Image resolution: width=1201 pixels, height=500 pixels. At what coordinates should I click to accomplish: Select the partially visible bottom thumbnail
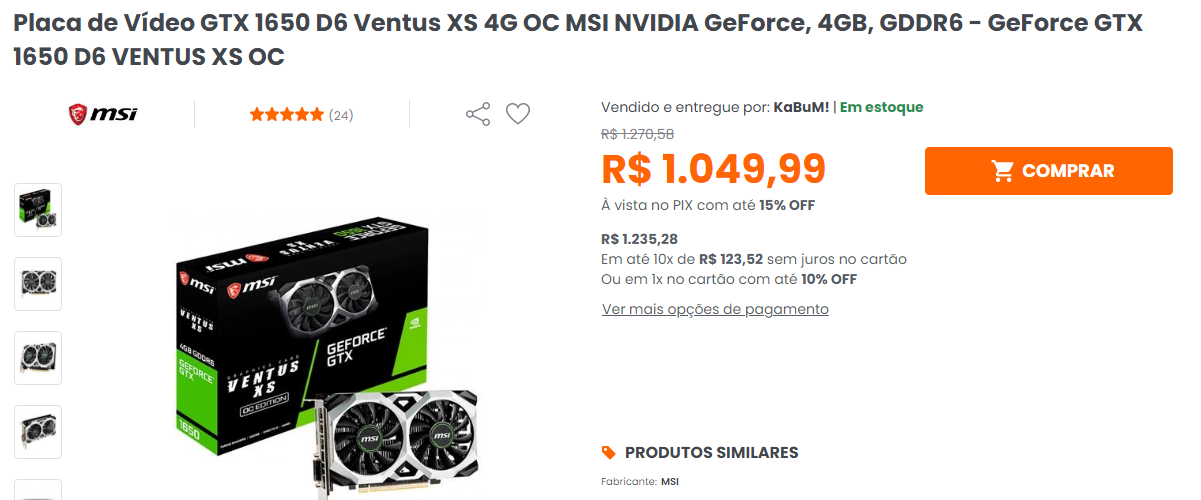point(38,490)
